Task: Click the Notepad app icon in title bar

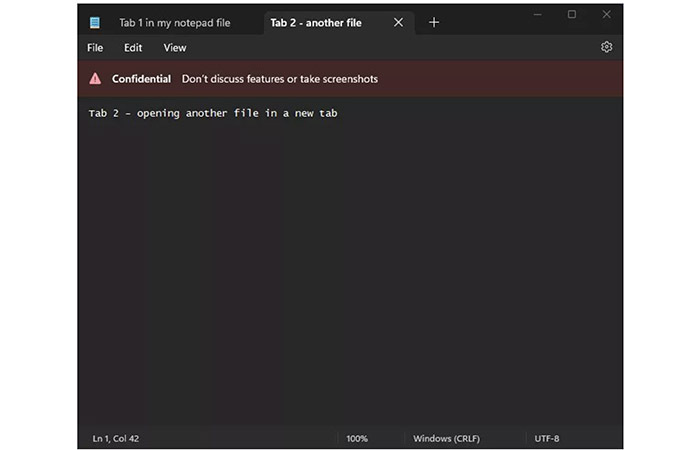Action: coord(95,22)
